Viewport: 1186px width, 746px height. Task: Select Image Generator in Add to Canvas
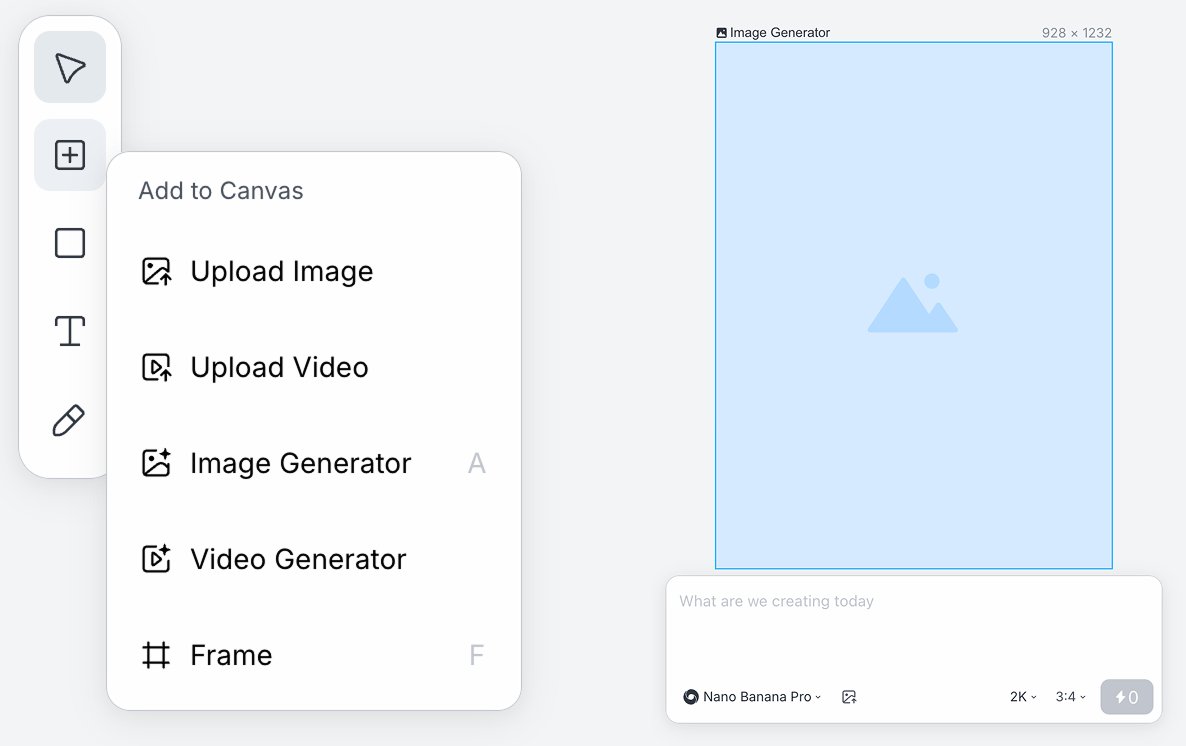click(300, 464)
